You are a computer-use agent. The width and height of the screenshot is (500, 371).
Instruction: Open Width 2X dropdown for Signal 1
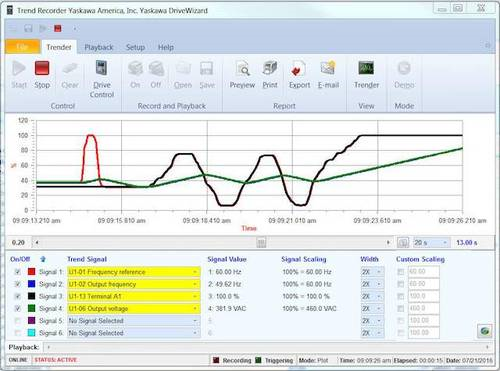pyautogui.click(x=372, y=272)
